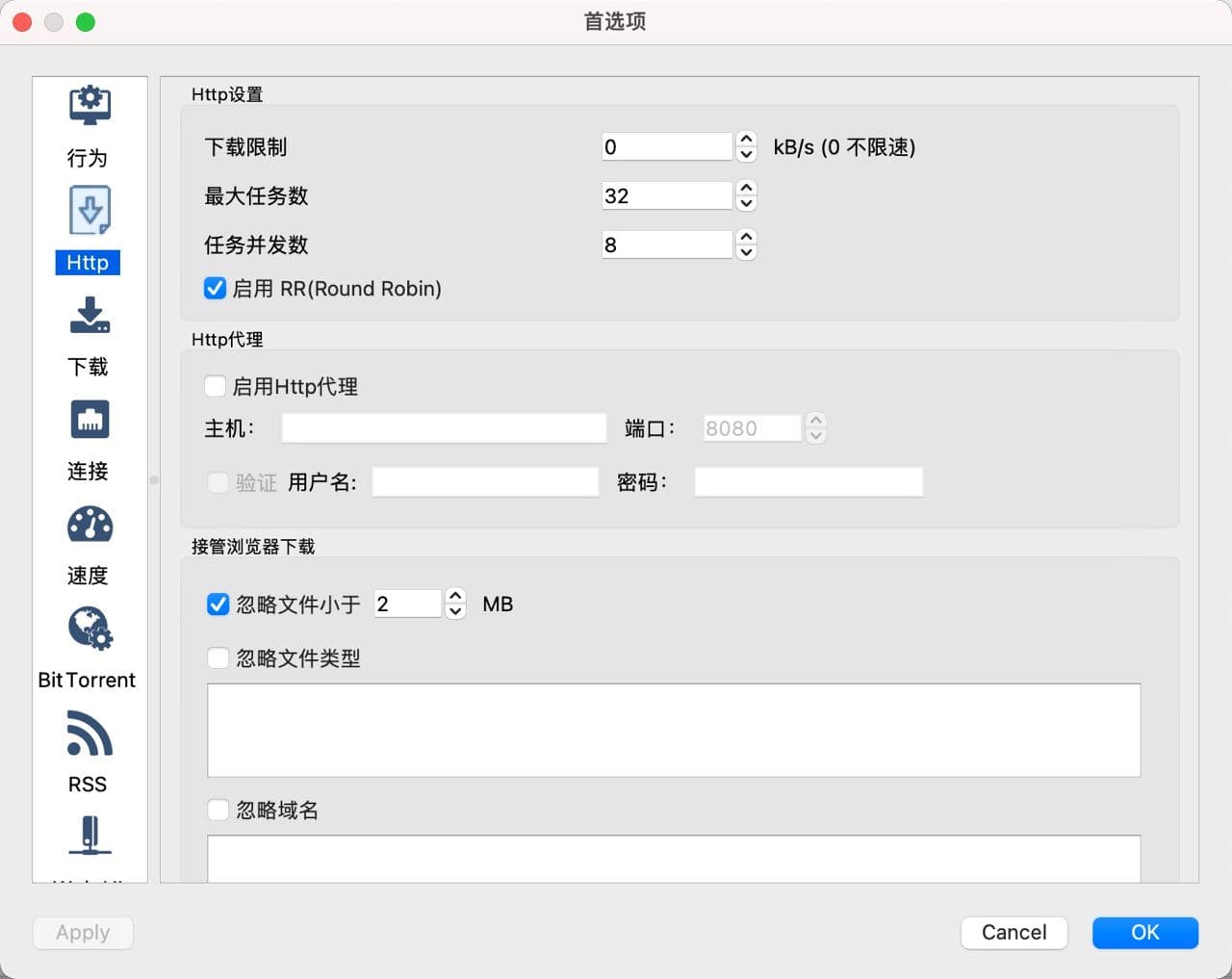Enable the 忽略文件类型 checkbox
The width and height of the screenshot is (1232, 979).
tap(218, 658)
